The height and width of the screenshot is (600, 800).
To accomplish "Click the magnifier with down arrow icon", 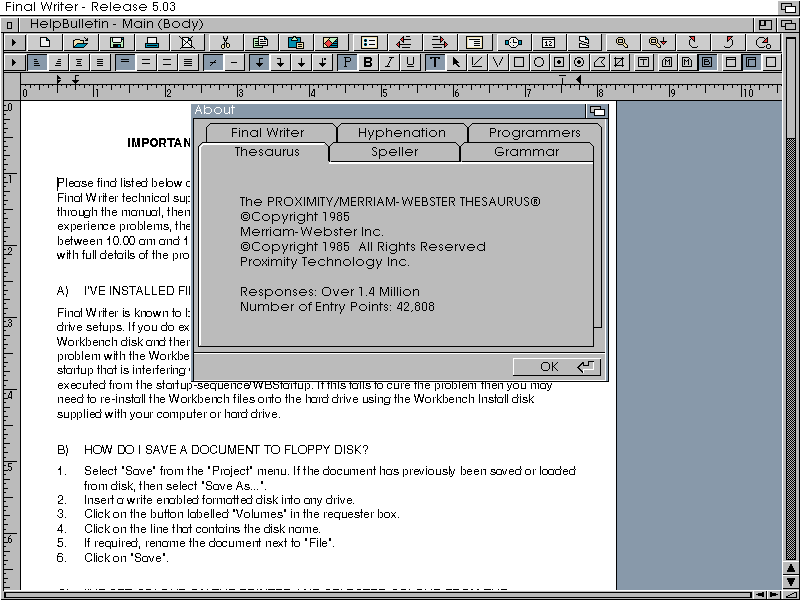I will pos(657,42).
